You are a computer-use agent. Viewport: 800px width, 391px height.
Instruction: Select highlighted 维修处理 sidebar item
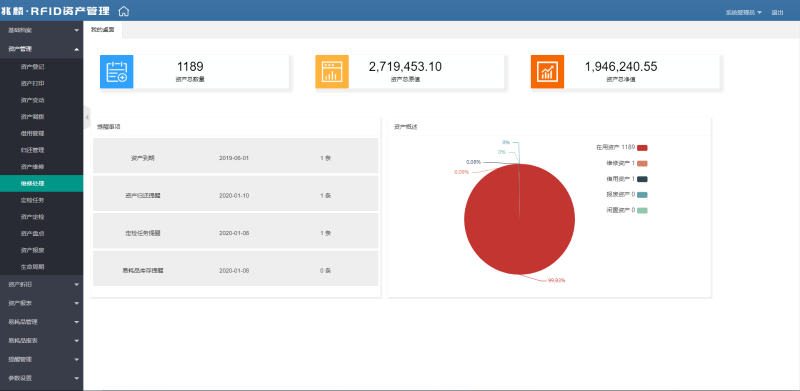[x=41, y=183]
